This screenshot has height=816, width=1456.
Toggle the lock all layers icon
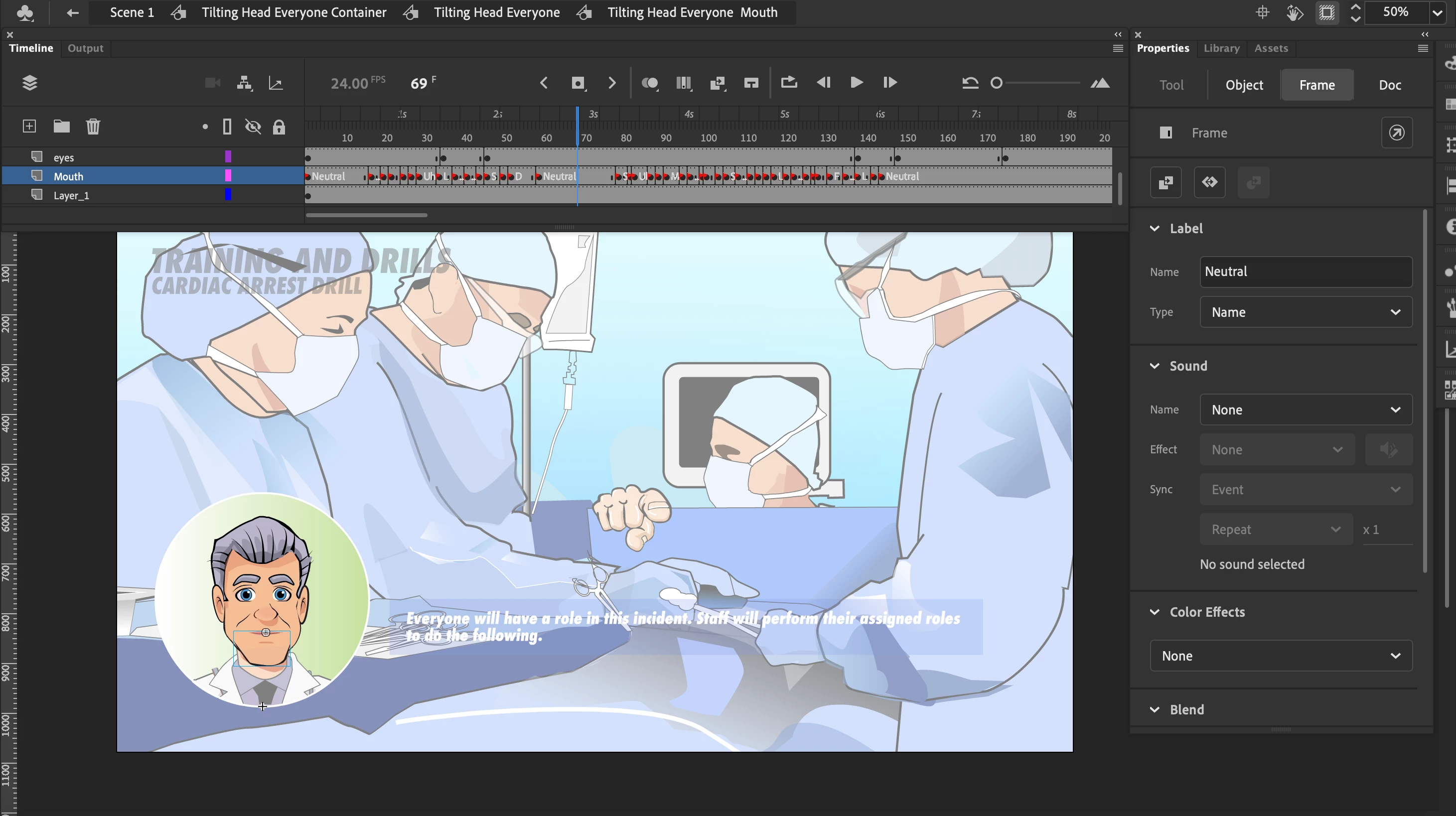point(279,127)
